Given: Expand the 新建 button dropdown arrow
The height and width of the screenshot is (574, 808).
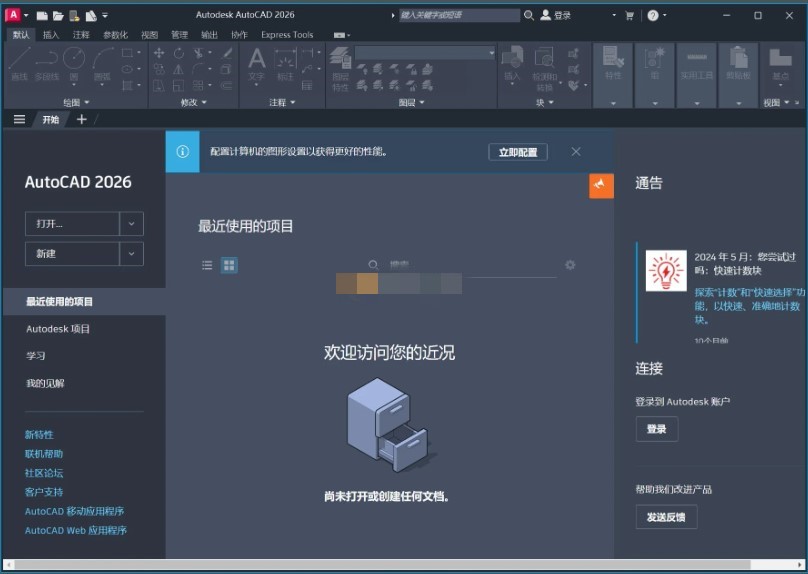Looking at the screenshot, I should pyautogui.click(x=131, y=254).
